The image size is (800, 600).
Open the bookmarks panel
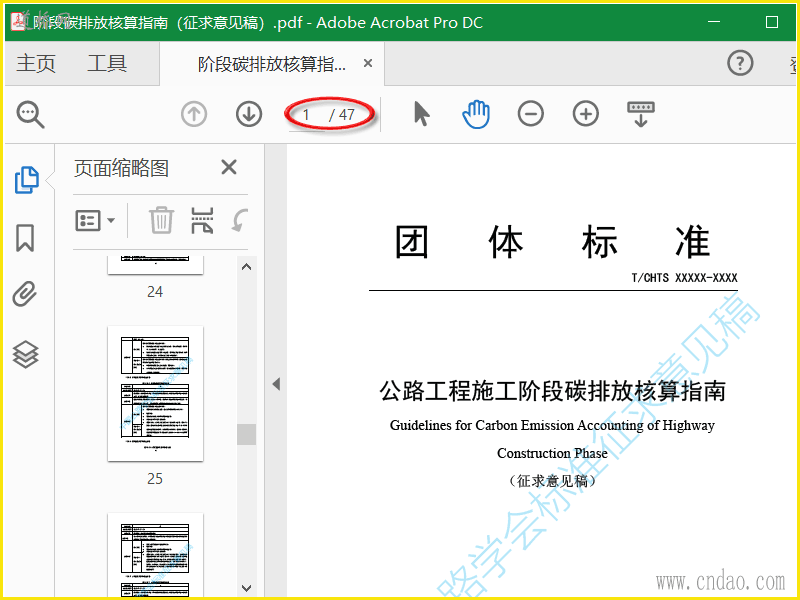(x=25, y=238)
